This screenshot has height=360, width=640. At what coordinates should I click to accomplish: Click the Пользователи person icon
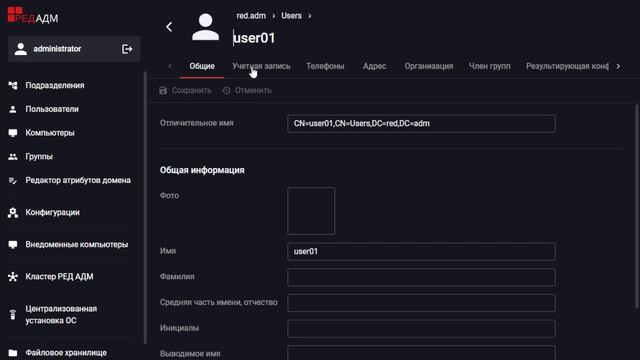(13, 109)
